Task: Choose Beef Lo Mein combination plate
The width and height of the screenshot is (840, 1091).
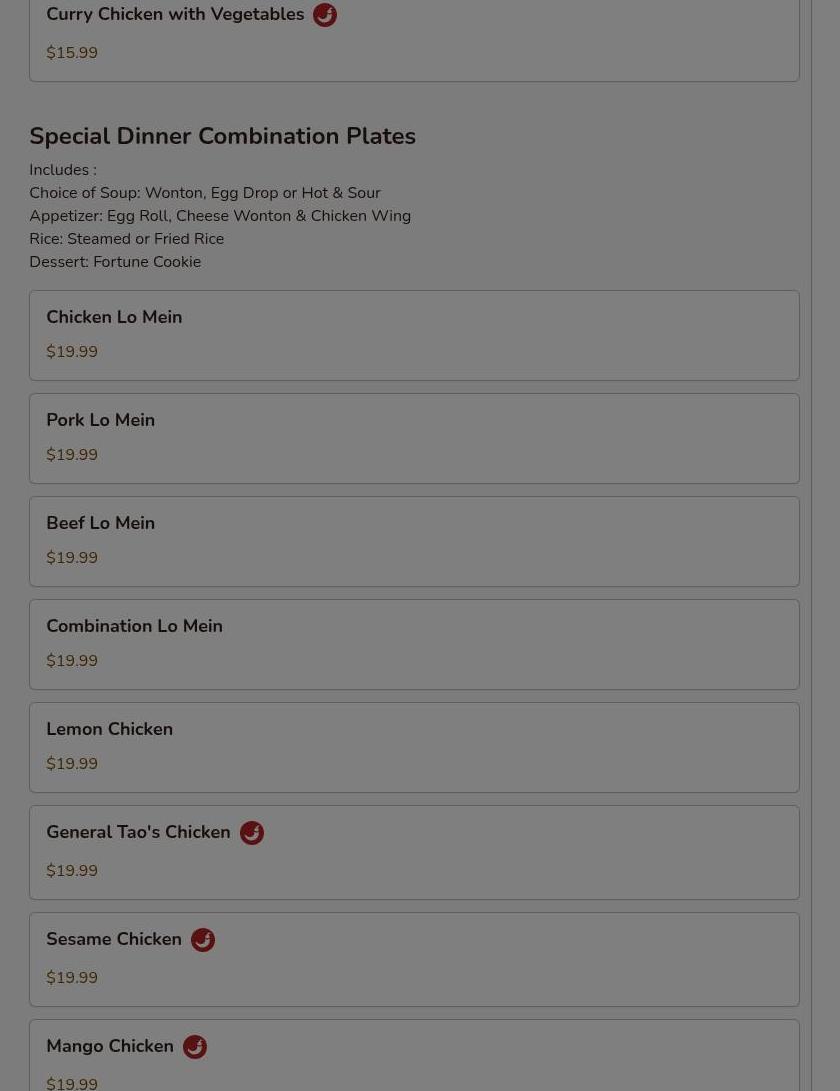Action: [x=414, y=541]
